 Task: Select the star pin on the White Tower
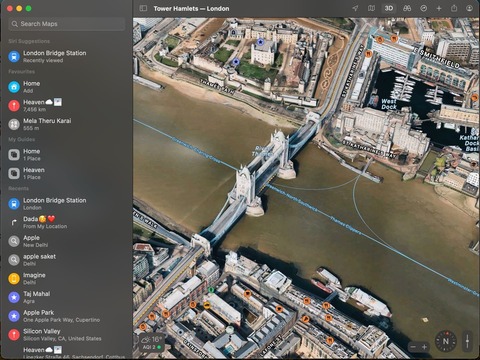[x=260, y=42]
